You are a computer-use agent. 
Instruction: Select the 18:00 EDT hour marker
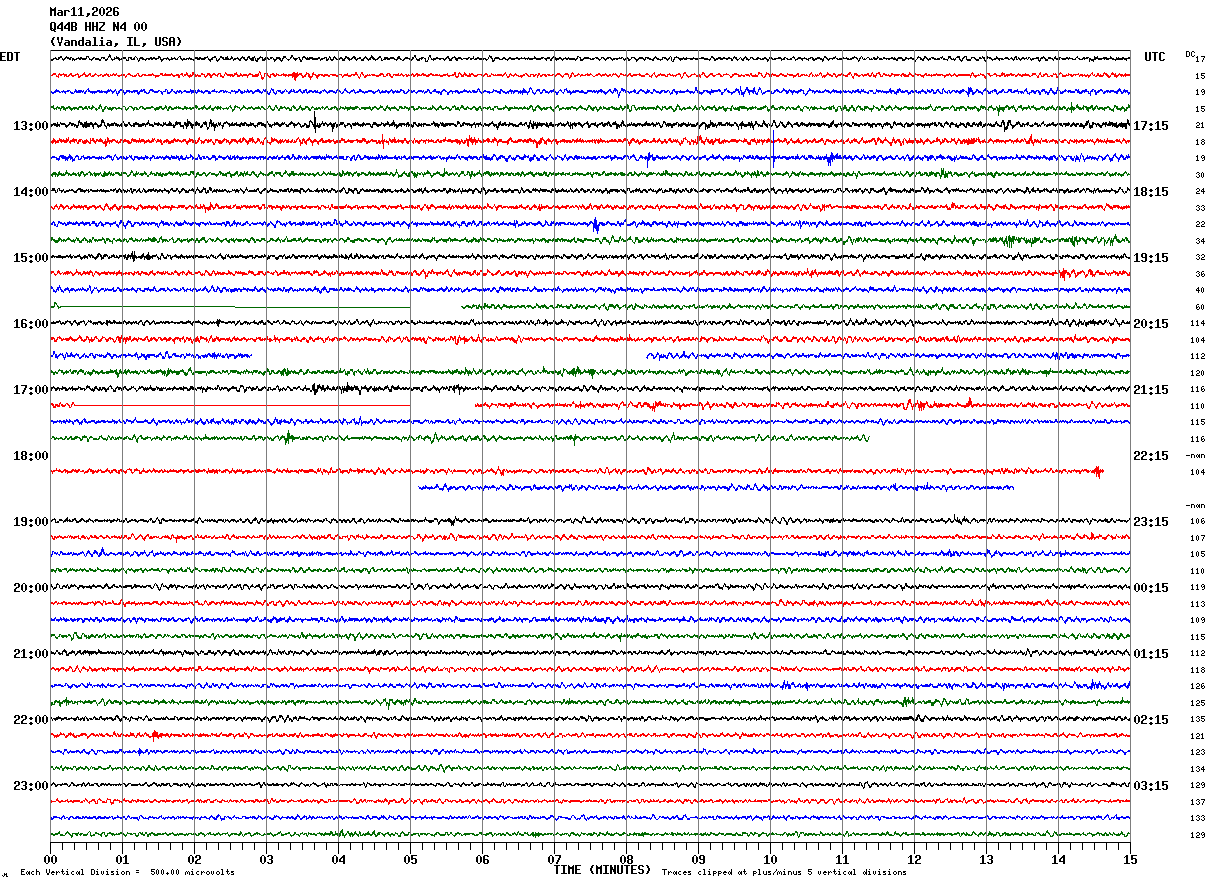[30, 456]
